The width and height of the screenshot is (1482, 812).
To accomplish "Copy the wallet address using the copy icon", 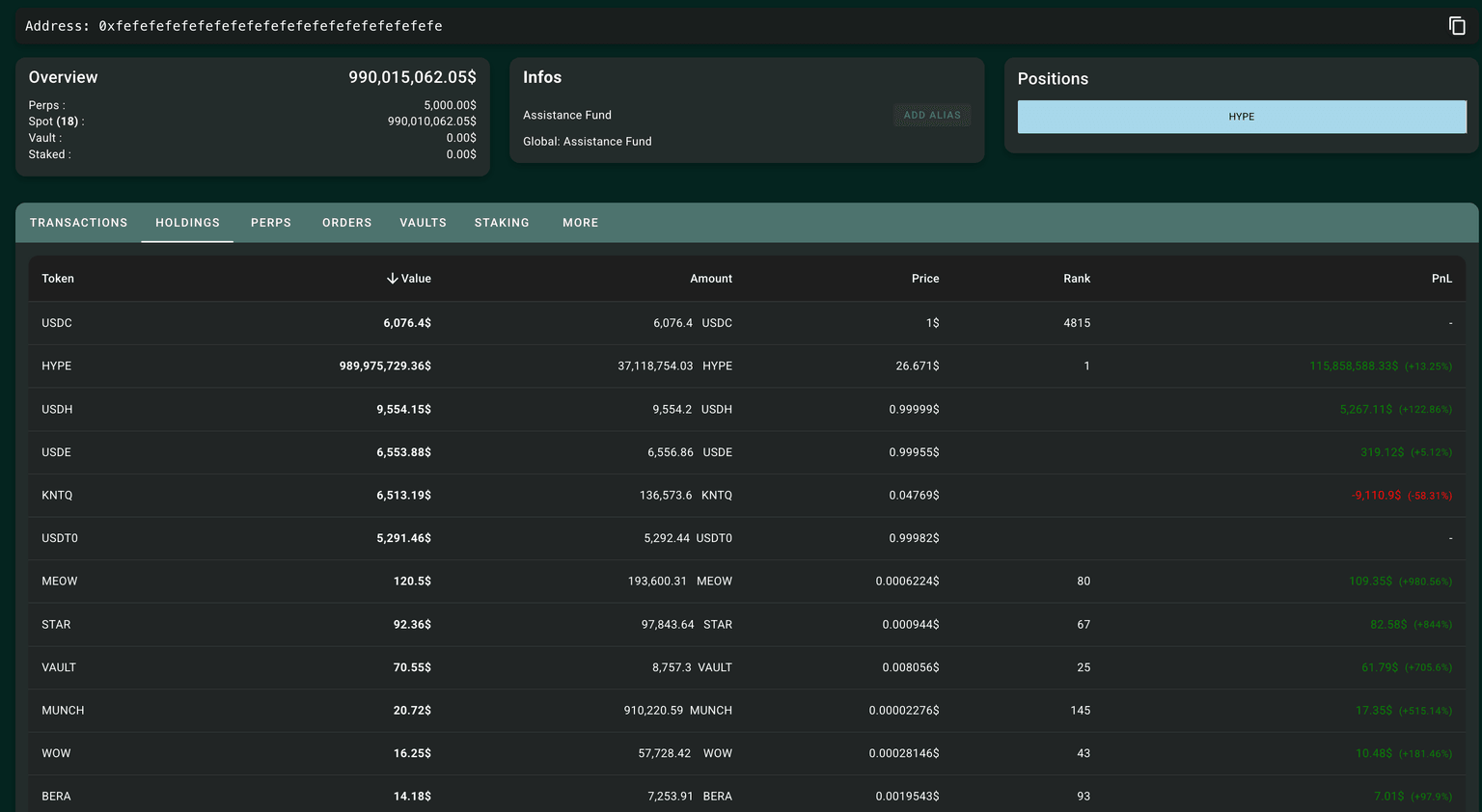I will pyautogui.click(x=1457, y=26).
